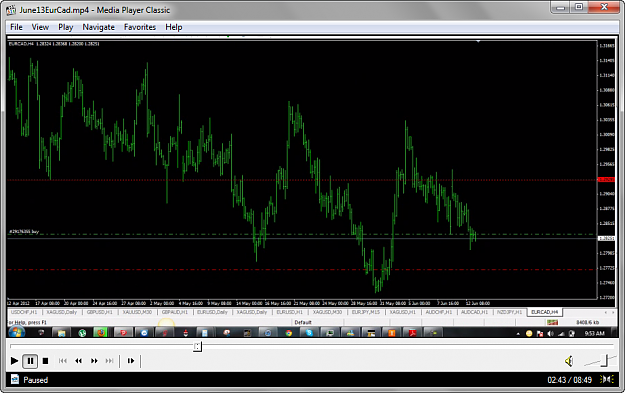Click the folder Explorer taskbar icon in video
This screenshot has width=625, height=393.
61,332
